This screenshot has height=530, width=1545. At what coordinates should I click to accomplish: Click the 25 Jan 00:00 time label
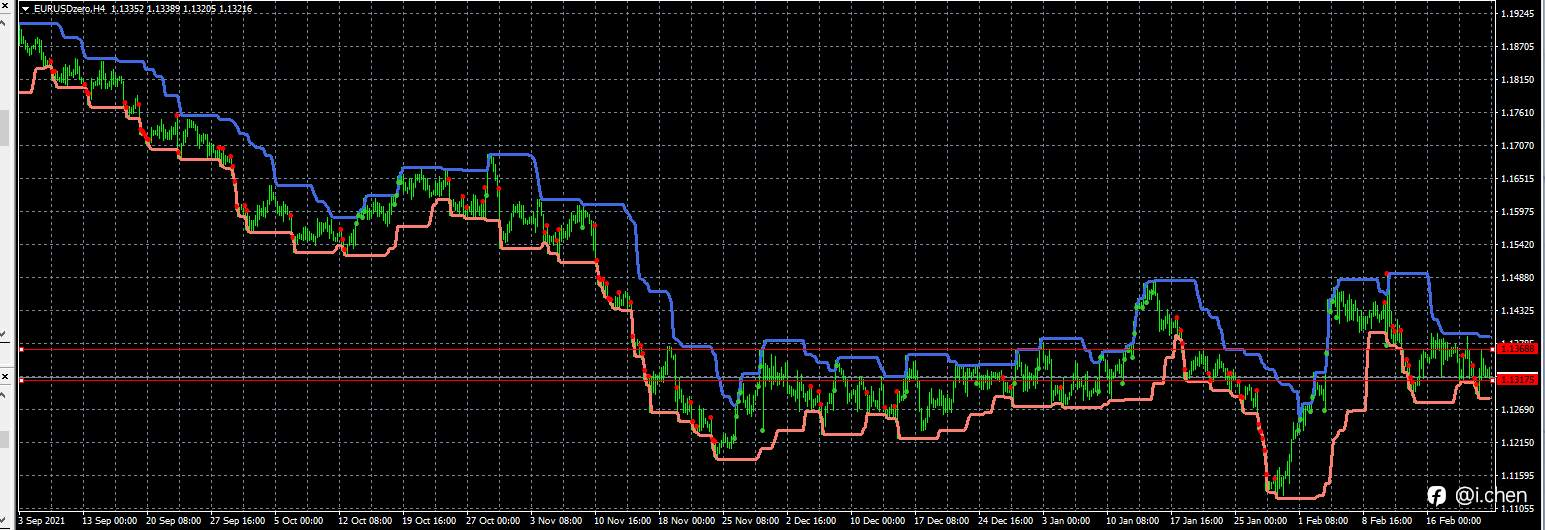pyautogui.click(x=1261, y=521)
